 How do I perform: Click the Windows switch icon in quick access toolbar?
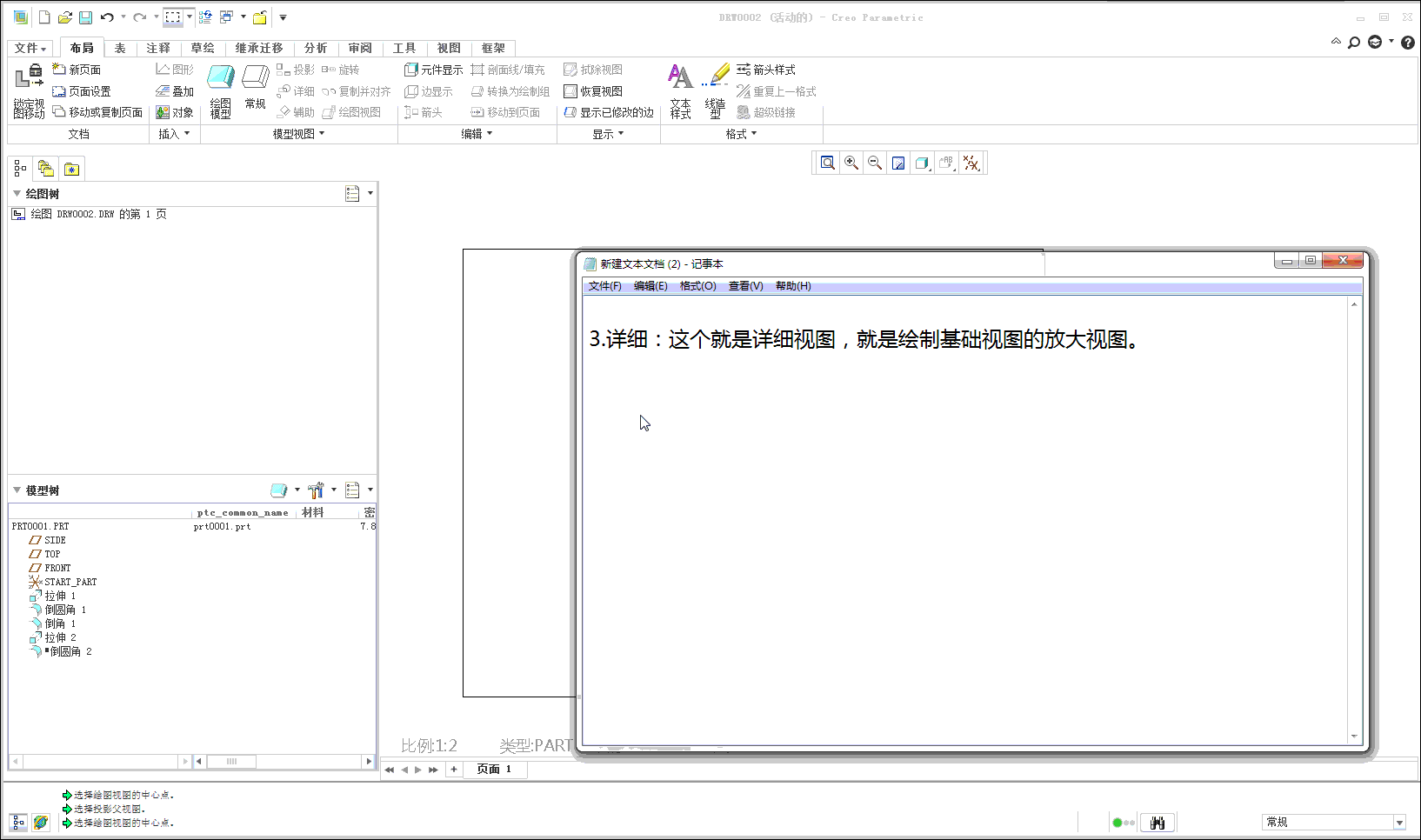pos(226,17)
